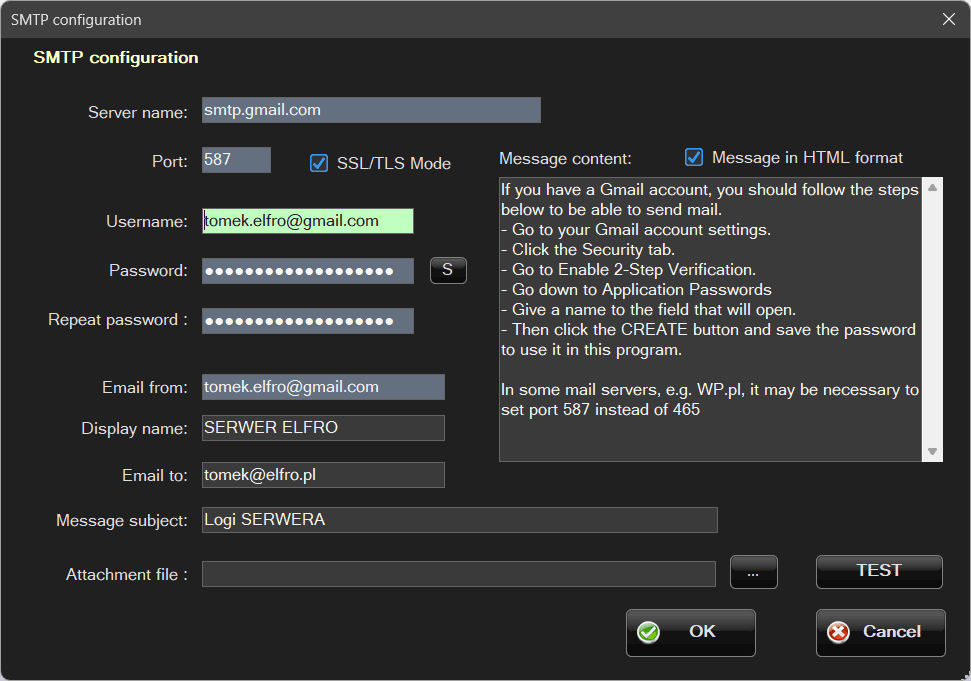Select the Email to field

point(323,475)
